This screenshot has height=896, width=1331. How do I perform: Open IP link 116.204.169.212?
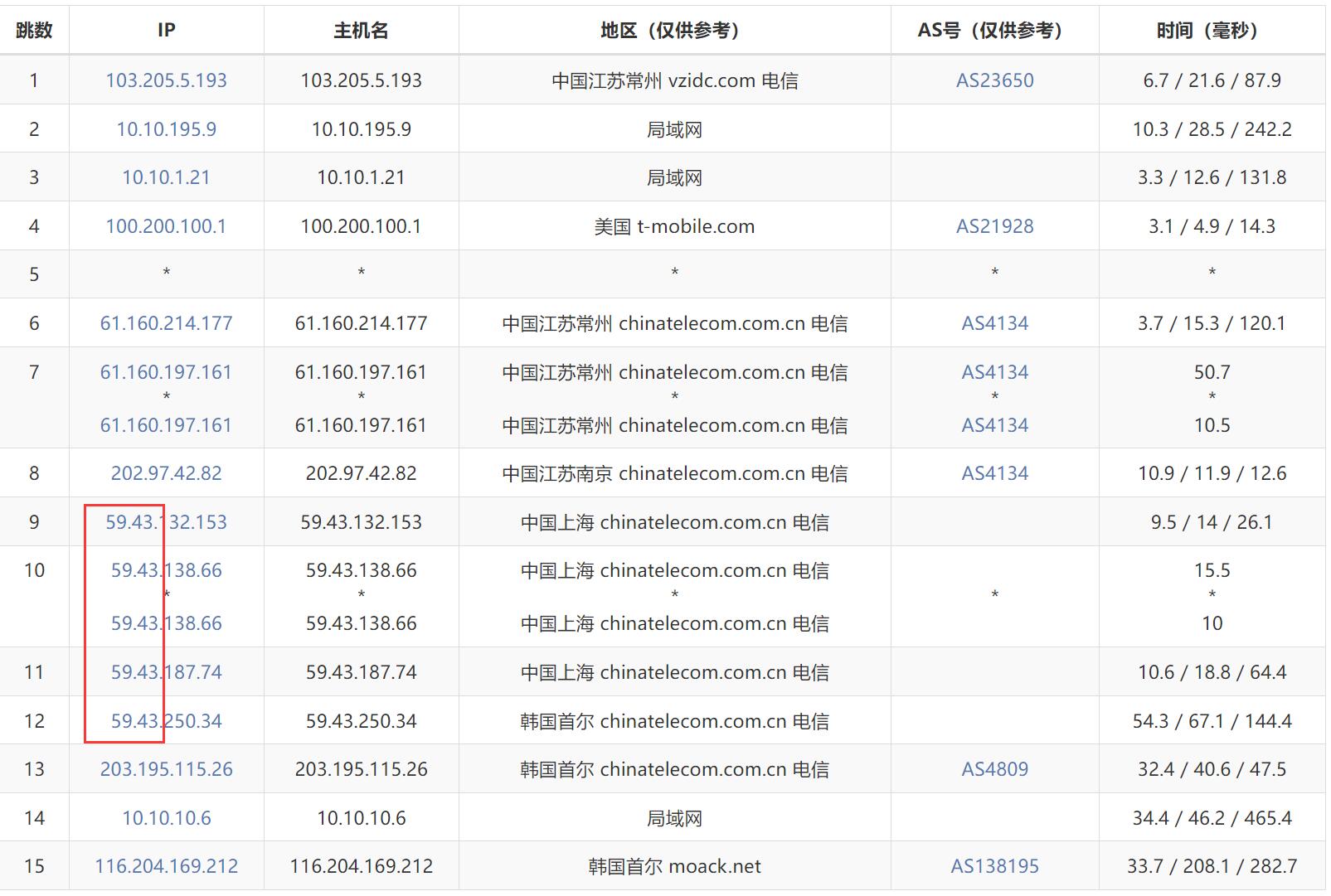(166, 866)
